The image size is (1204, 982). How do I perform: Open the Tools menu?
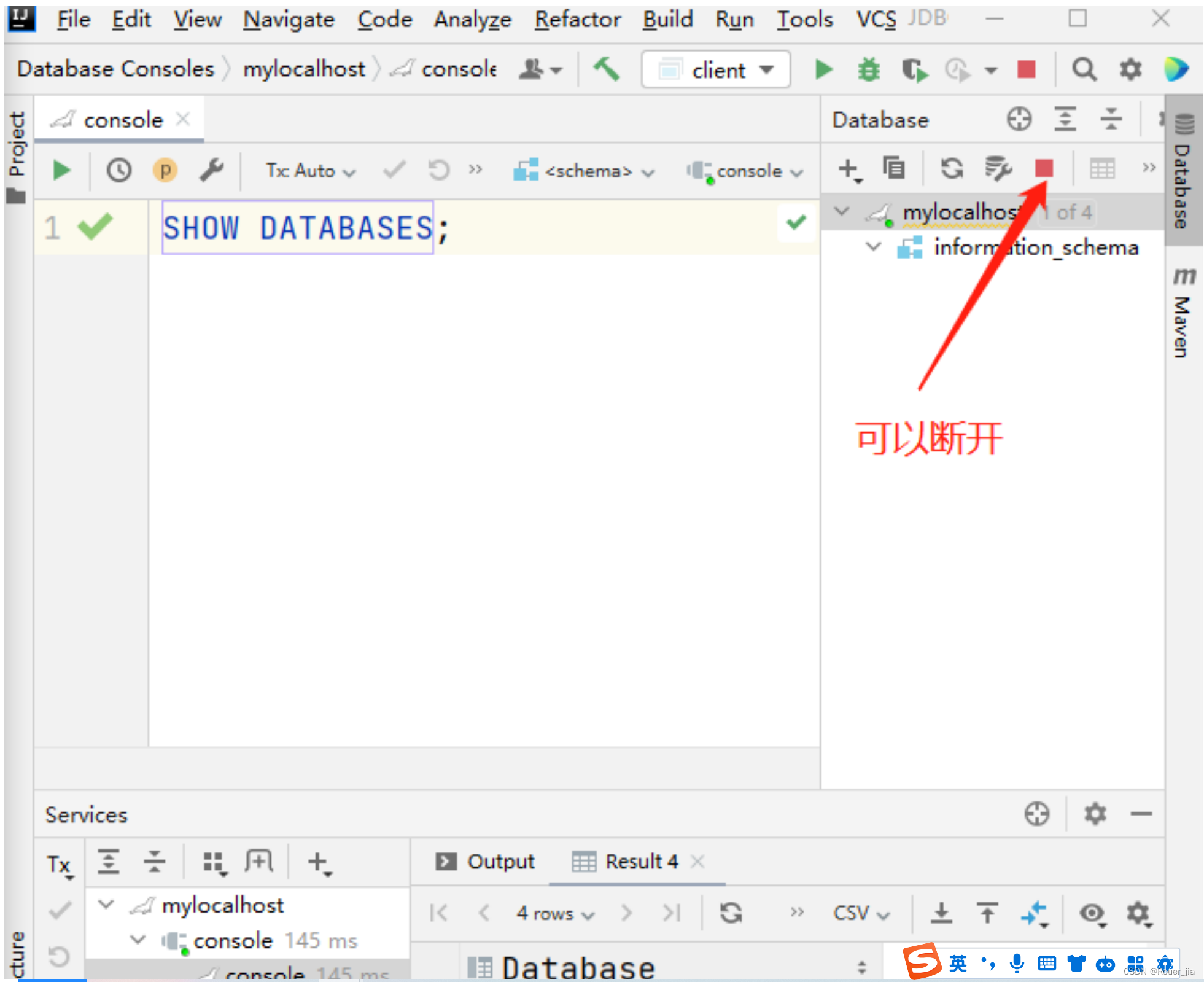point(804,20)
